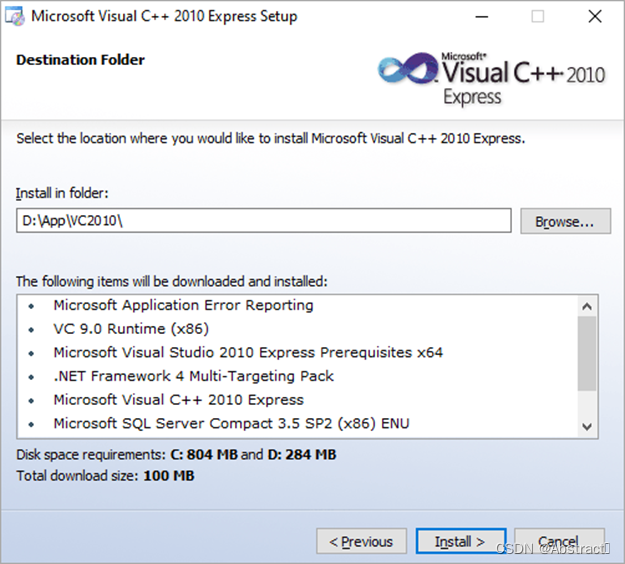Select Microsoft Application Error Reporting item
The image size is (625, 564).
183,305
